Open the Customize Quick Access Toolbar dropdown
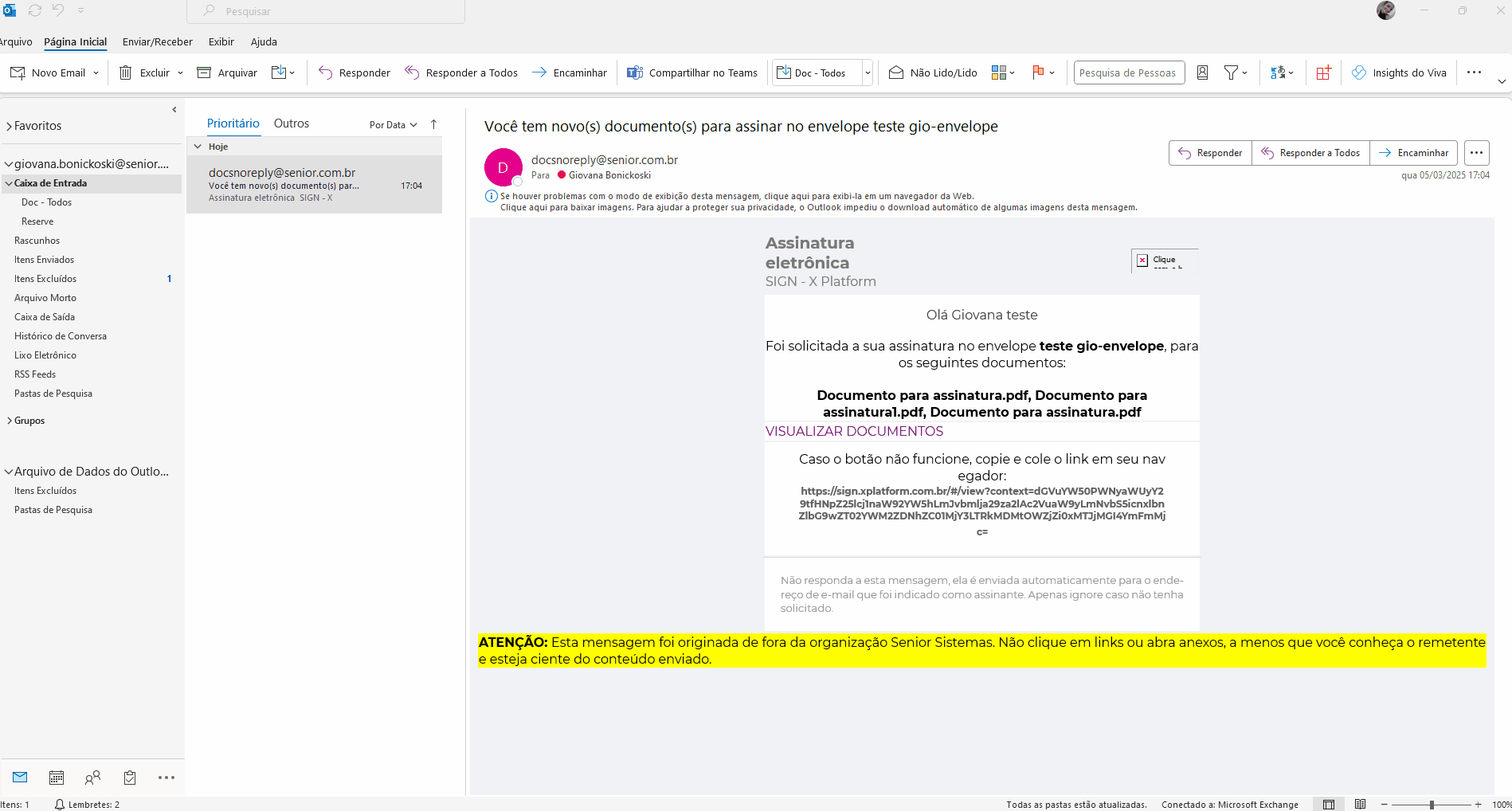This screenshot has width=1512, height=811. (81, 10)
